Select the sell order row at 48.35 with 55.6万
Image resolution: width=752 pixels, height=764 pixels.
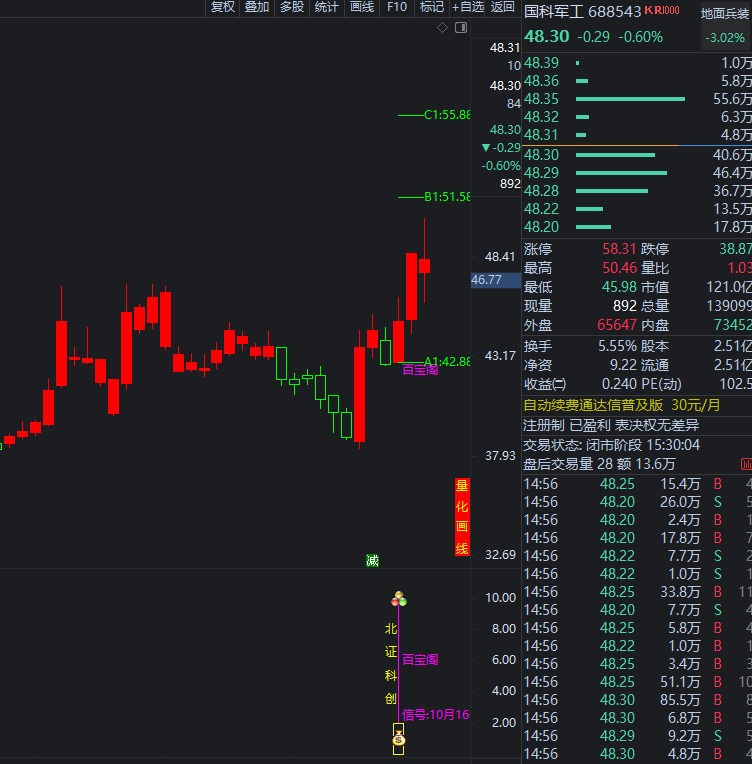[637, 99]
